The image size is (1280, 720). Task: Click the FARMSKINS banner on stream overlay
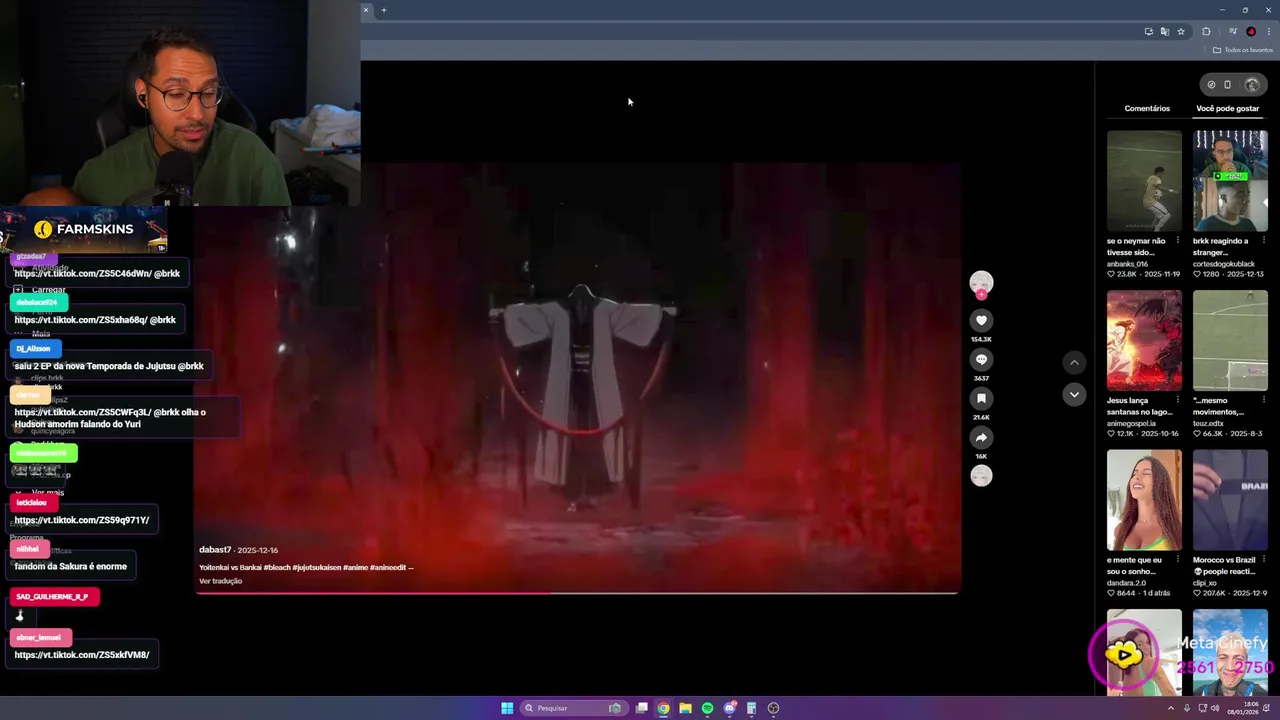84,229
